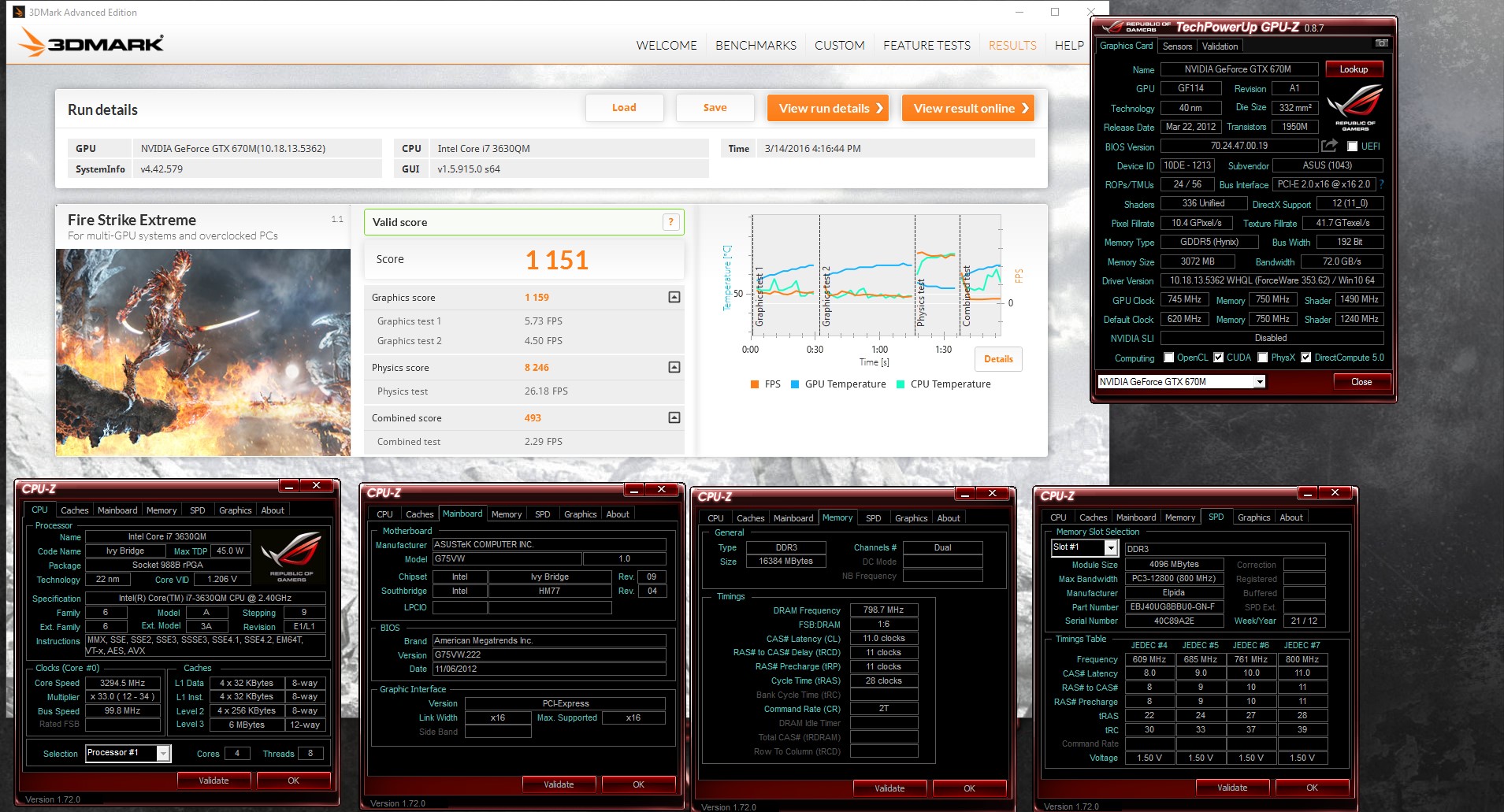Click the Physics test 26.18 FPS value
1504x812 pixels.
pyautogui.click(x=546, y=391)
